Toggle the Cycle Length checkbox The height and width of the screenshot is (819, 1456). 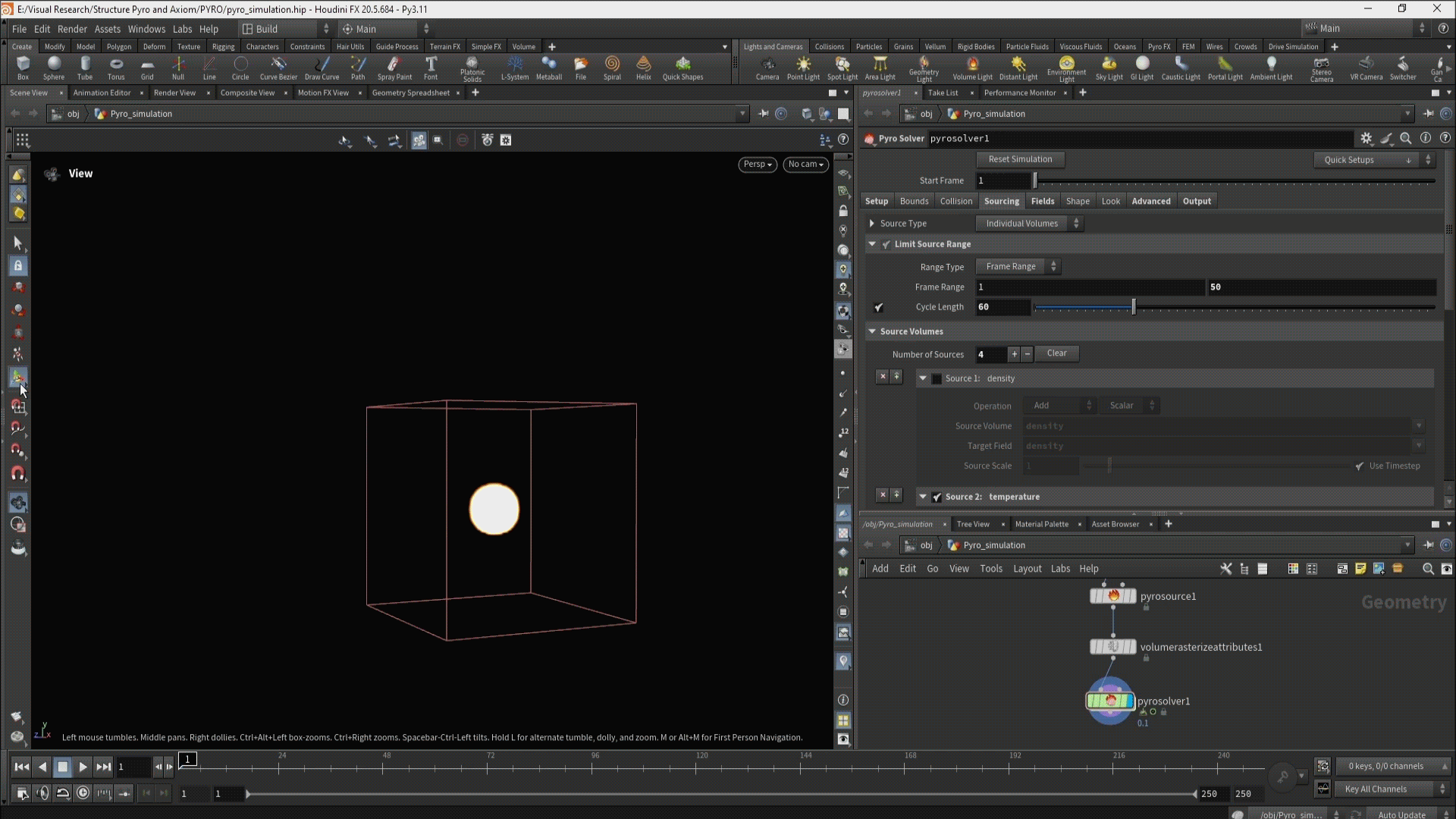(879, 307)
